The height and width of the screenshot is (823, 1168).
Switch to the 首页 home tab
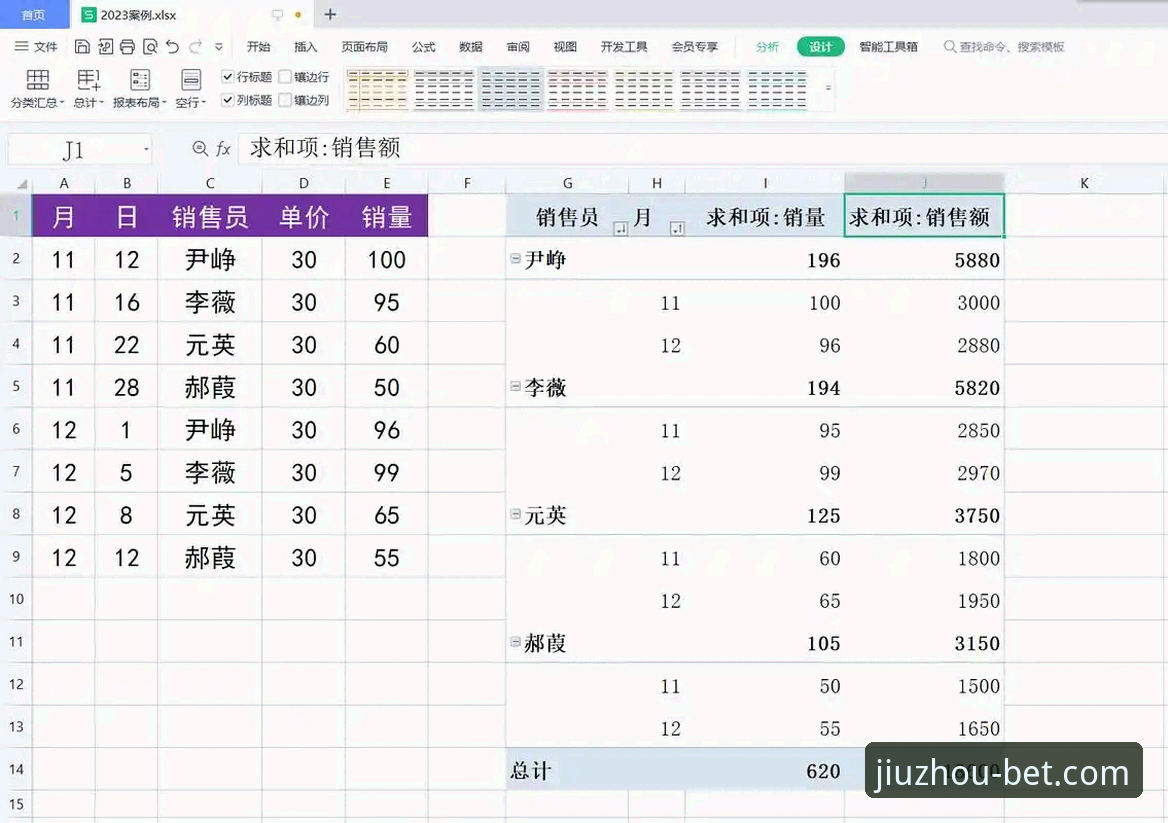34,15
